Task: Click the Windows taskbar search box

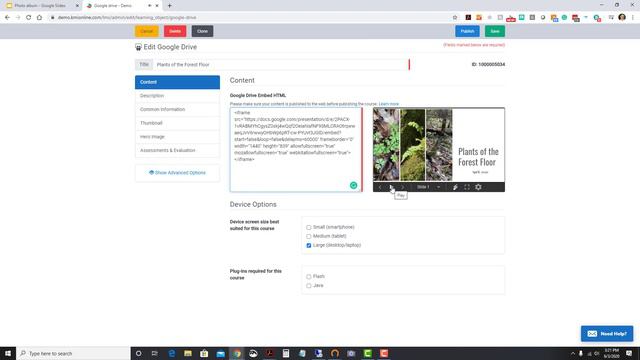Action: coord(73,353)
